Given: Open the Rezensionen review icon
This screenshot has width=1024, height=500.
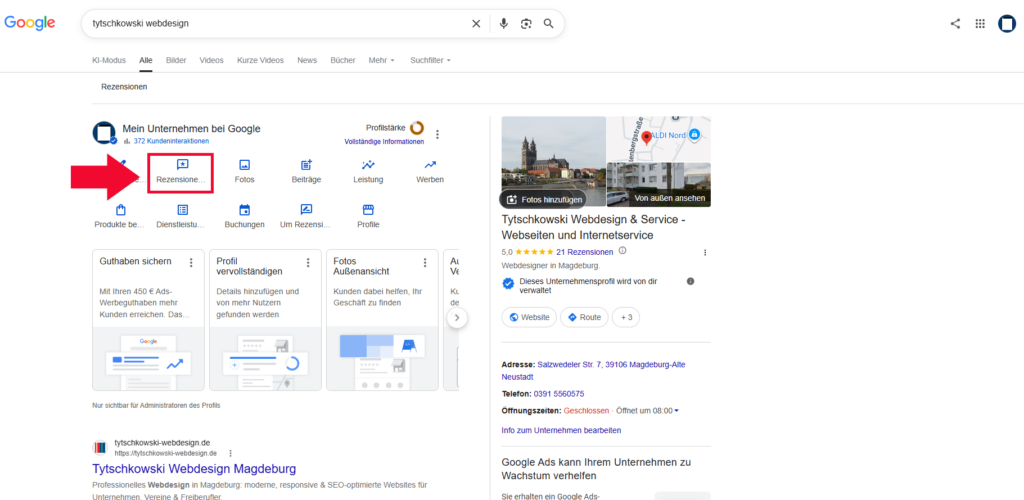Looking at the screenshot, I should [182, 164].
